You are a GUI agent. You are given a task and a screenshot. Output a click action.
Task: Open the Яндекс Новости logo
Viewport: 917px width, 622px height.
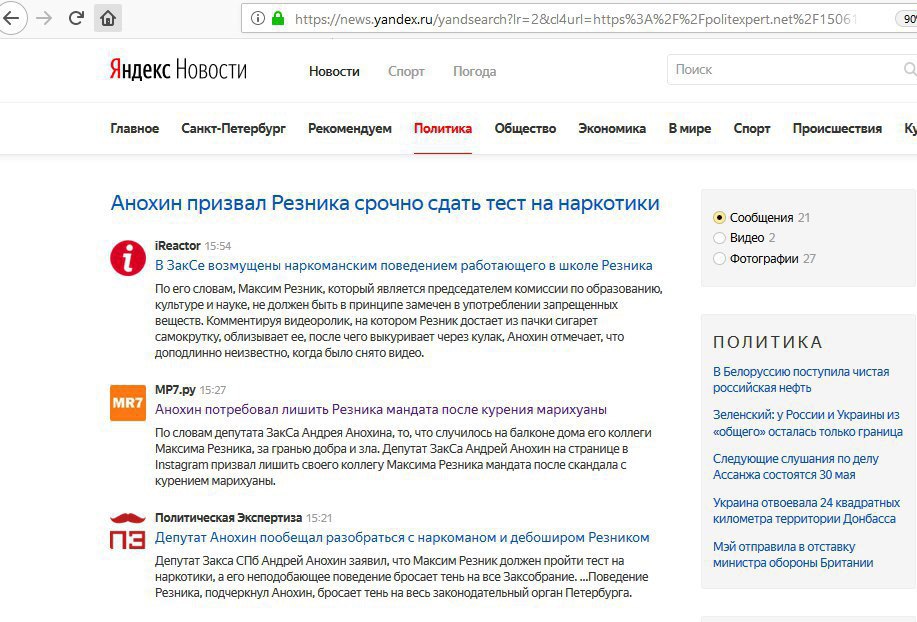pos(178,70)
